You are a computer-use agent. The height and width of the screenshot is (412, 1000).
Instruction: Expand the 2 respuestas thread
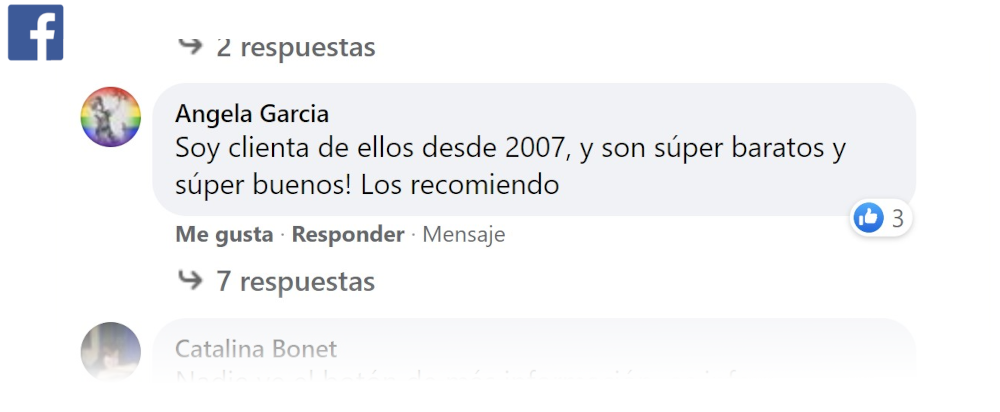click(295, 47)
